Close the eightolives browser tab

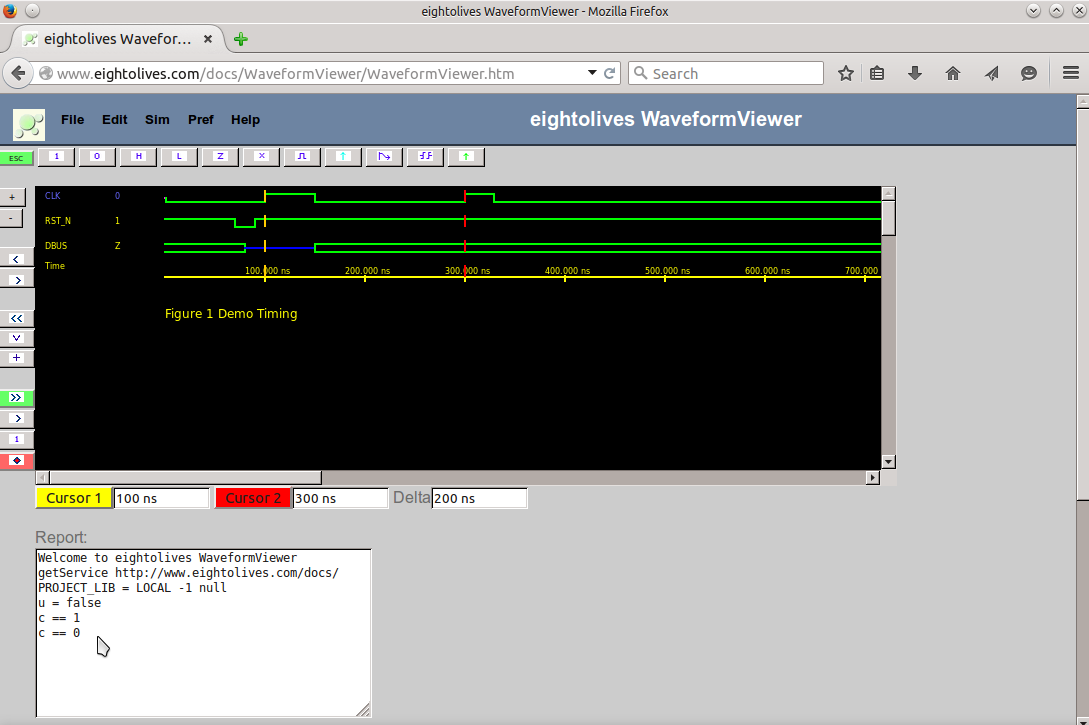[208, 40]
